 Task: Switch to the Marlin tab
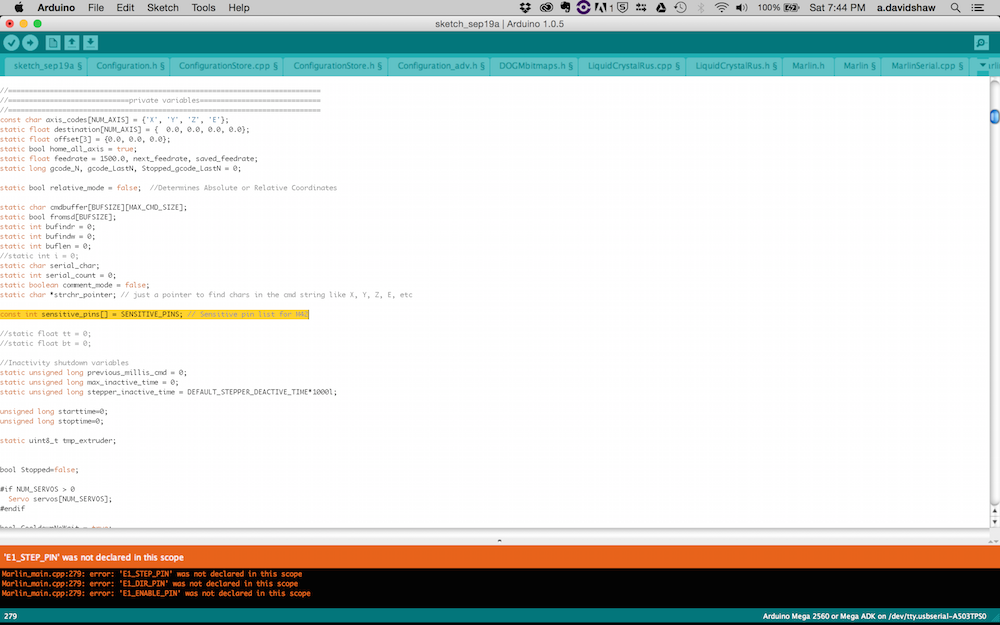(858, 66)
